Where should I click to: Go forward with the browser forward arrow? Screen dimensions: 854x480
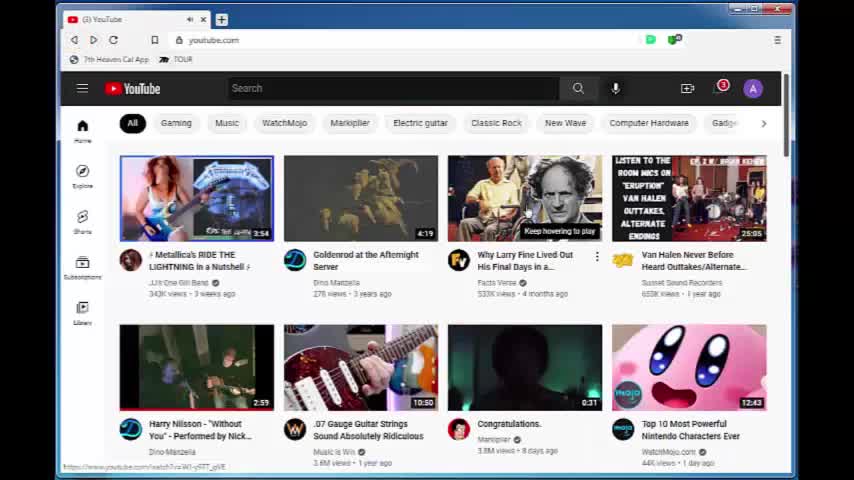click(x=94, y=40)
